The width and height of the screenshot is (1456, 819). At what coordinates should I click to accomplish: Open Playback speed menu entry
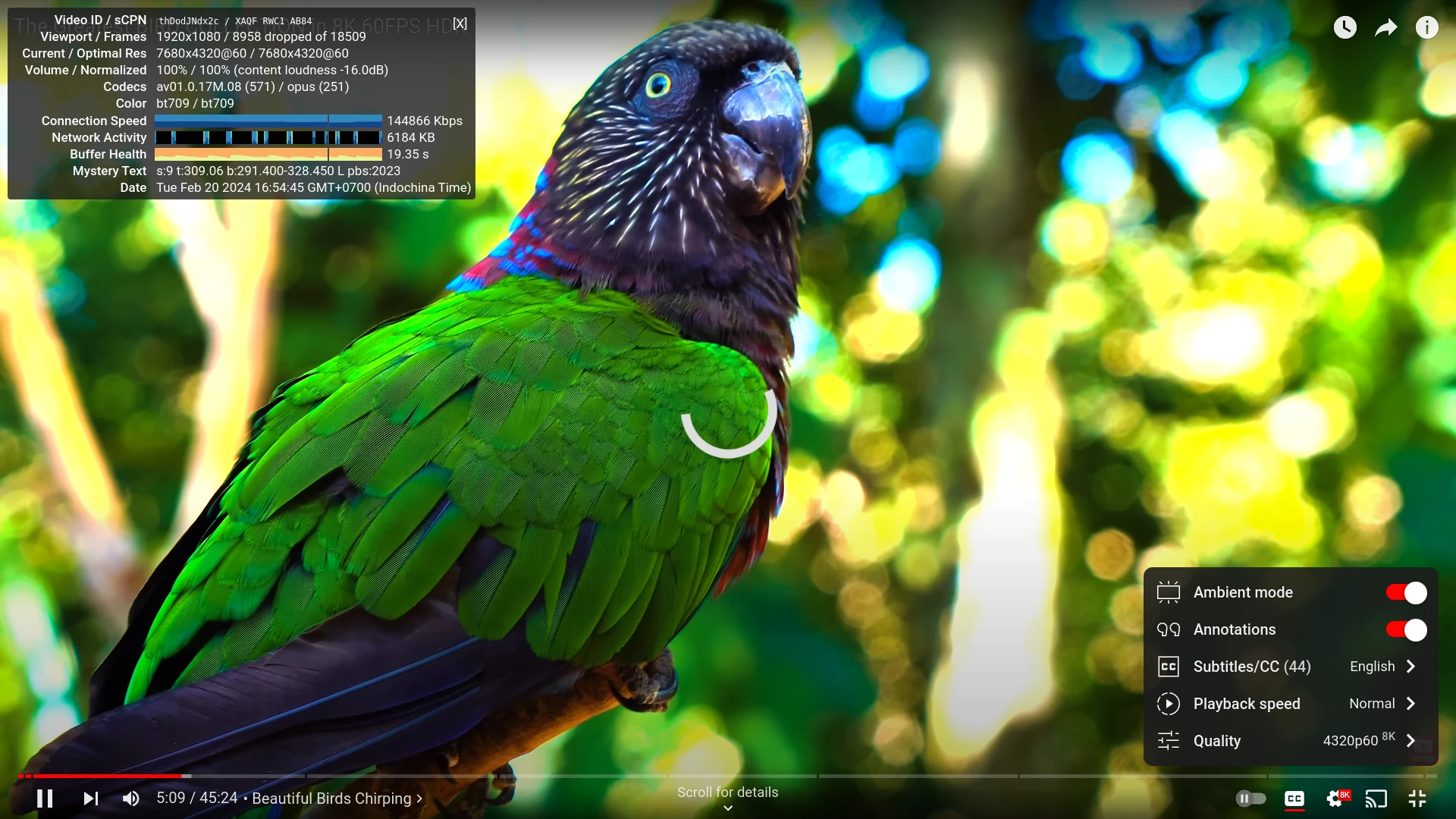tap(1291, 704)
